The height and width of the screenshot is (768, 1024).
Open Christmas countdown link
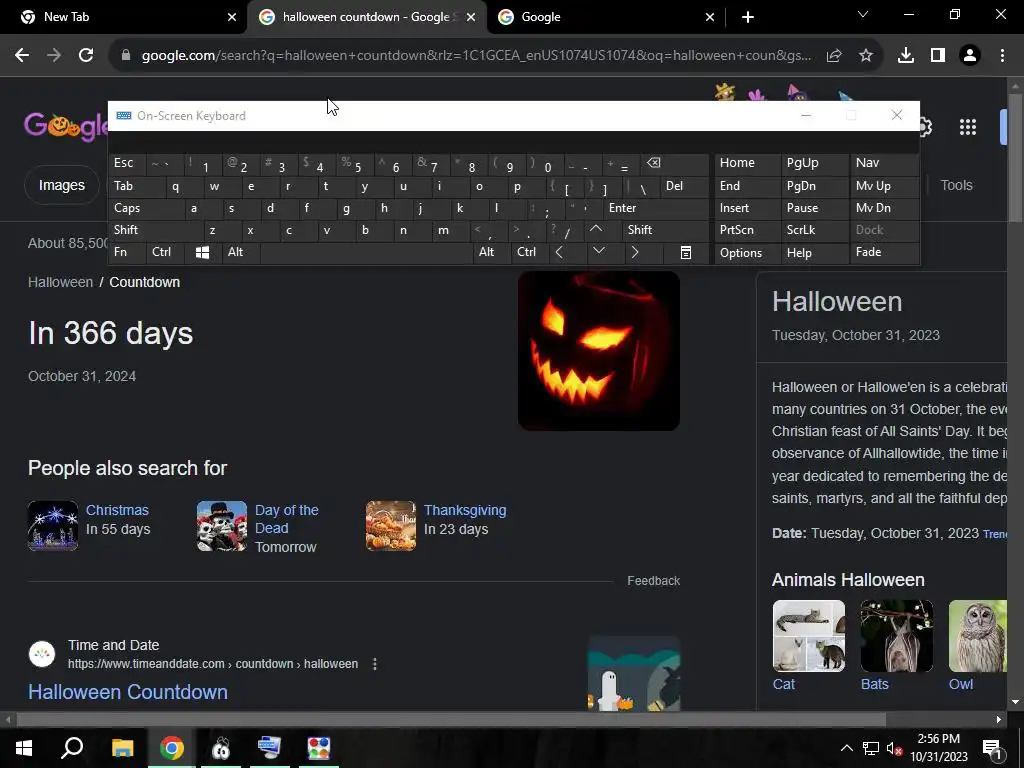pos(117,510)
